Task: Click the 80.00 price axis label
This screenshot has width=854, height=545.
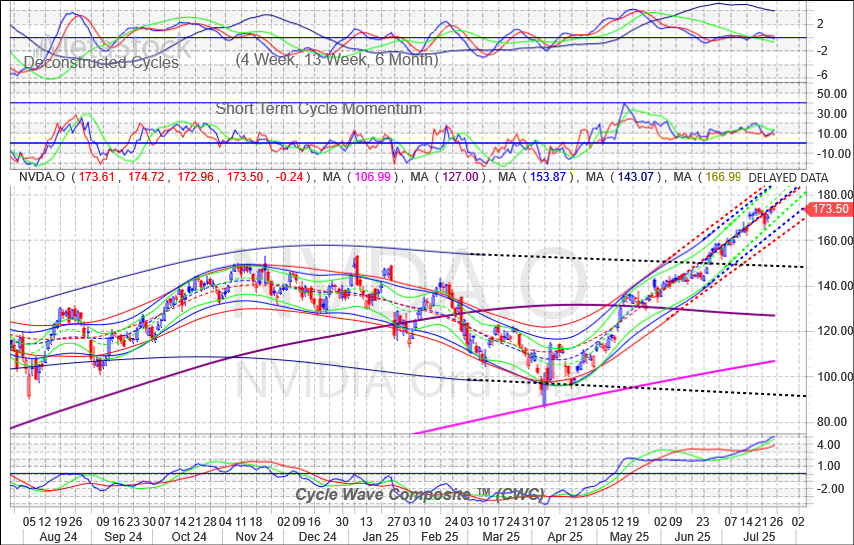Action: point(832,421)
